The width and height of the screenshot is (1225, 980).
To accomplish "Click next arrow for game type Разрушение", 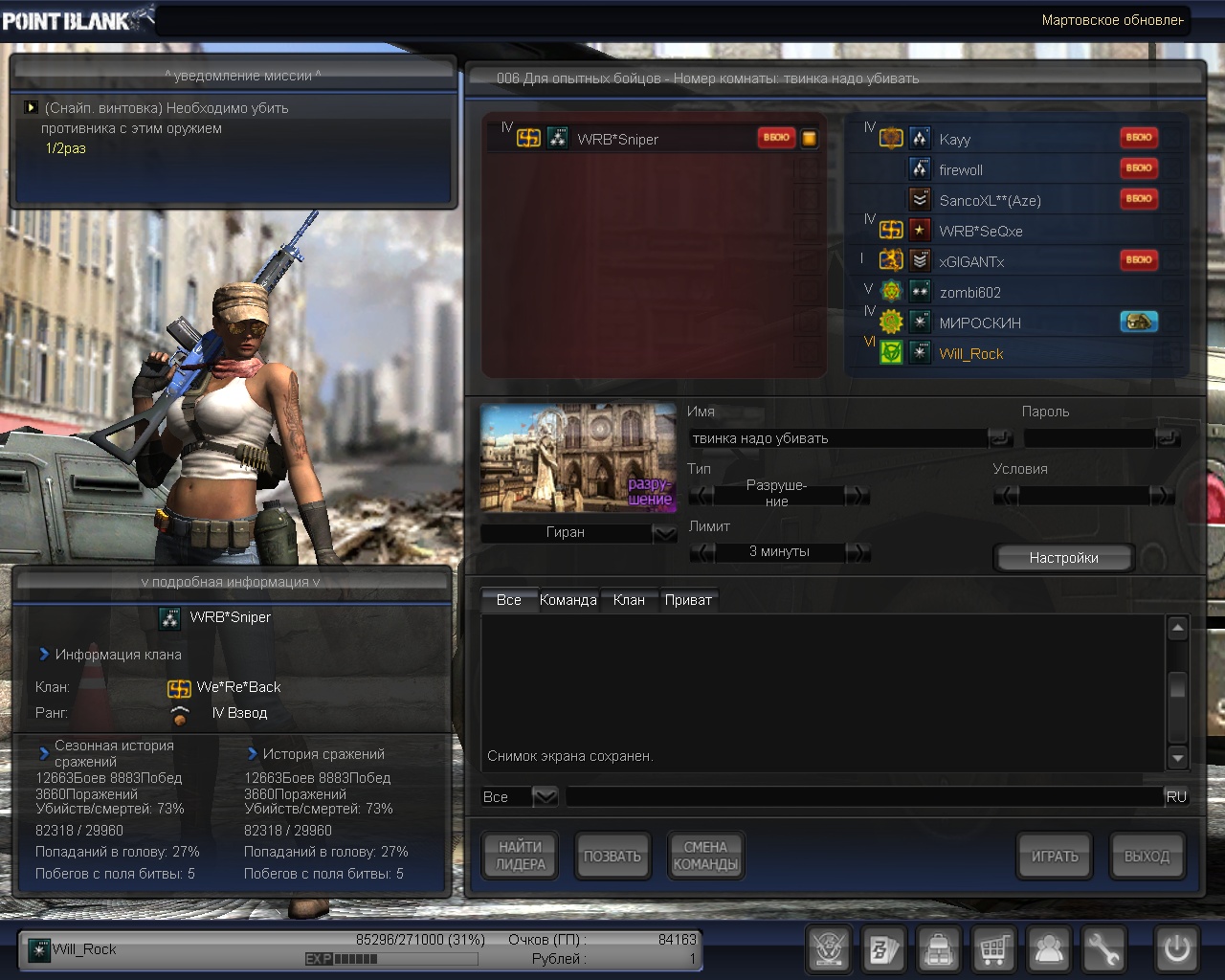I will point(857,495).
